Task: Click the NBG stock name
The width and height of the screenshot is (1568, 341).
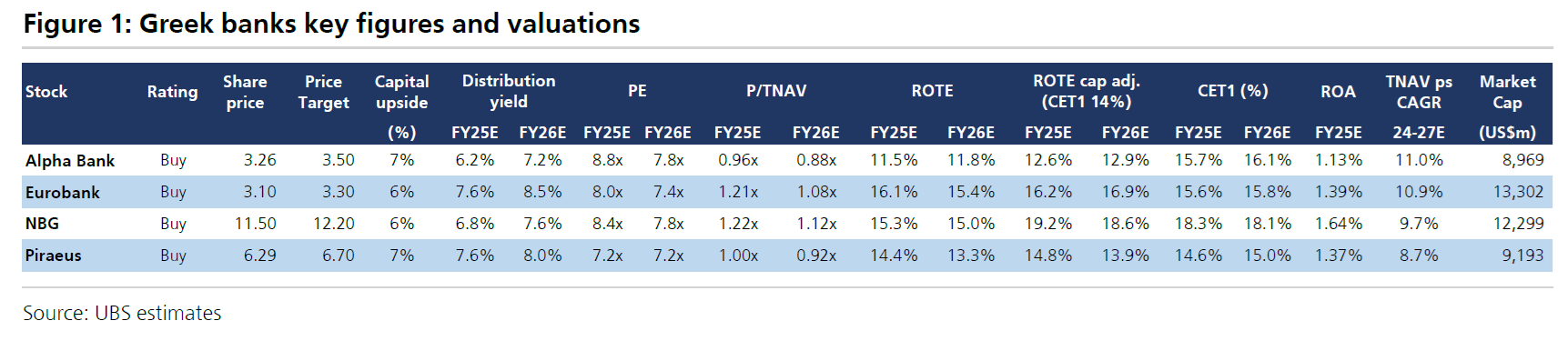Action: coord(42,224)
